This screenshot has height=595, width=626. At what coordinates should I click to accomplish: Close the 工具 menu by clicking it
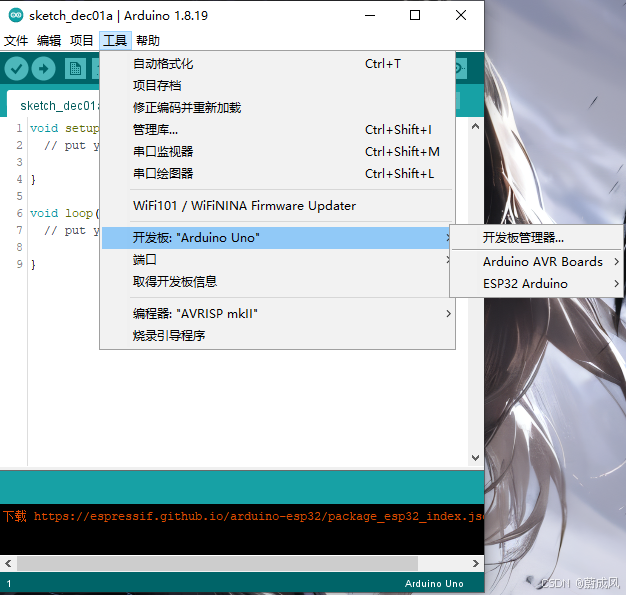115,40
